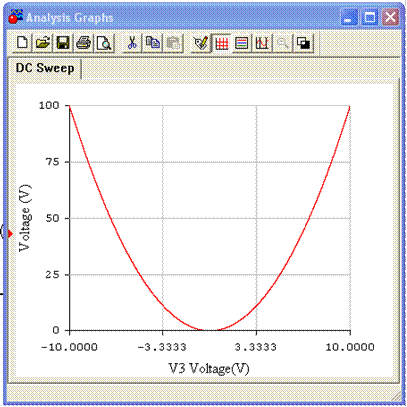Image resolution: width=407 pixels, height=407 pixels.
Task: Save the graph with floppy icon
Action: 63,43
